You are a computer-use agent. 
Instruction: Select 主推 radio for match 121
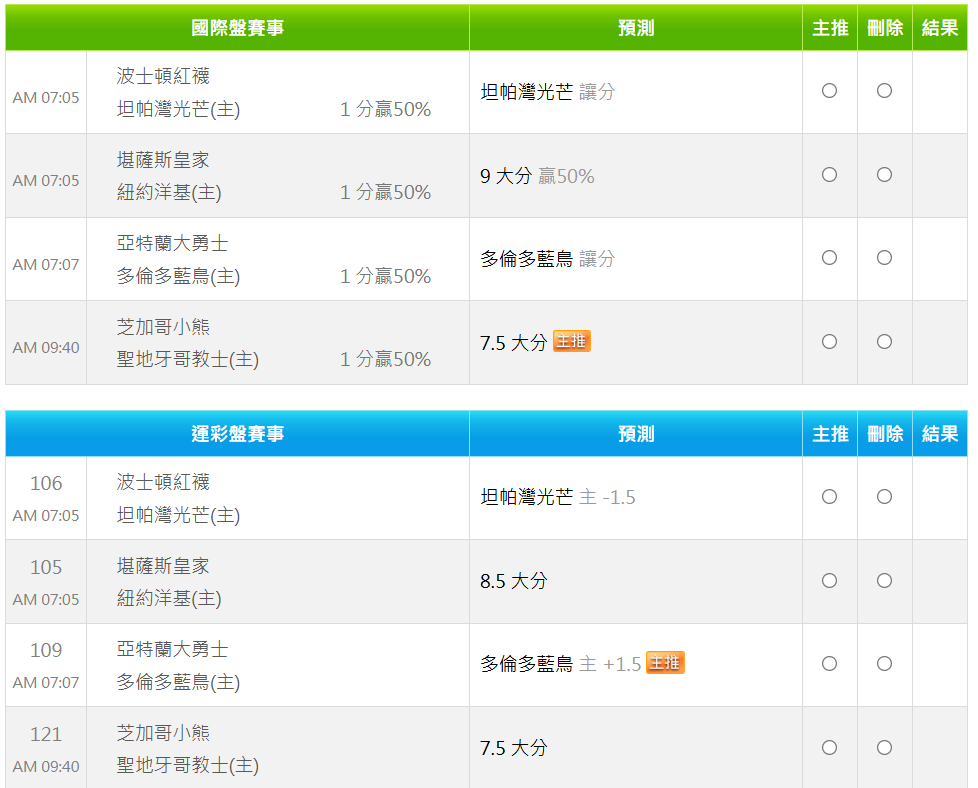tap(829, 747)
